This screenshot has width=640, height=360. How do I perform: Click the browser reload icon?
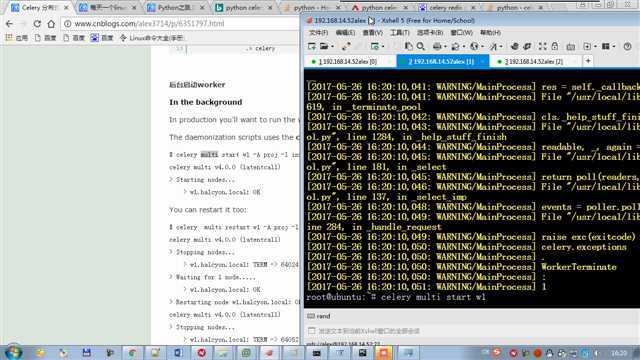pyautogui.click(x=37, y=24)
